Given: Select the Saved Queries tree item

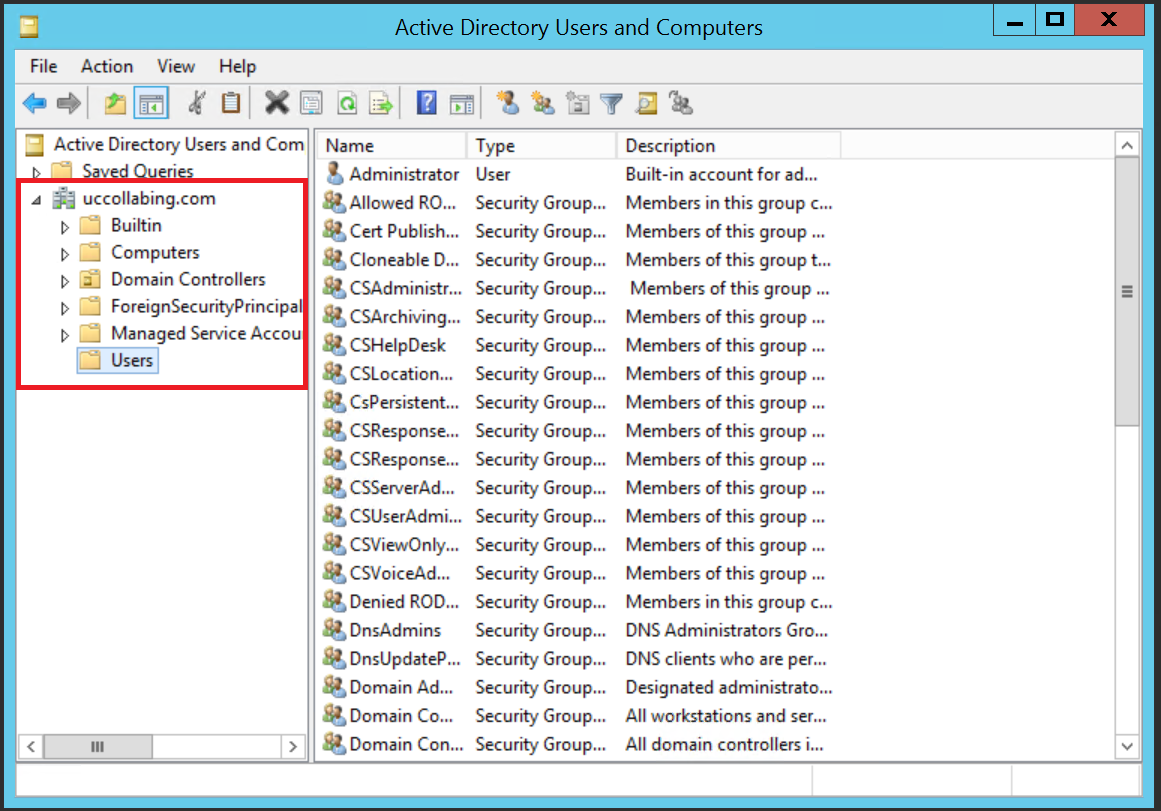Looking at the screenshot, I should point(138,171).
